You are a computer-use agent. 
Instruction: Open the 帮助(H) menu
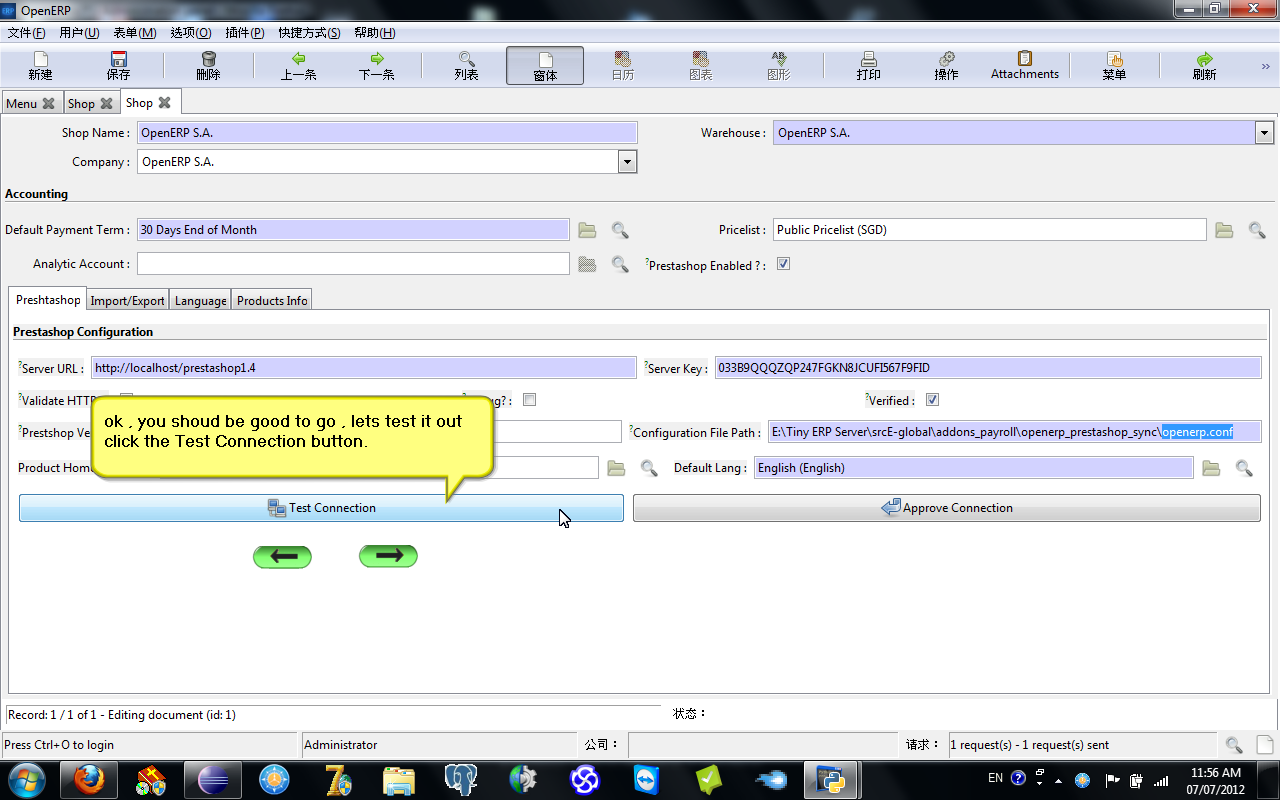pos(374,33)
